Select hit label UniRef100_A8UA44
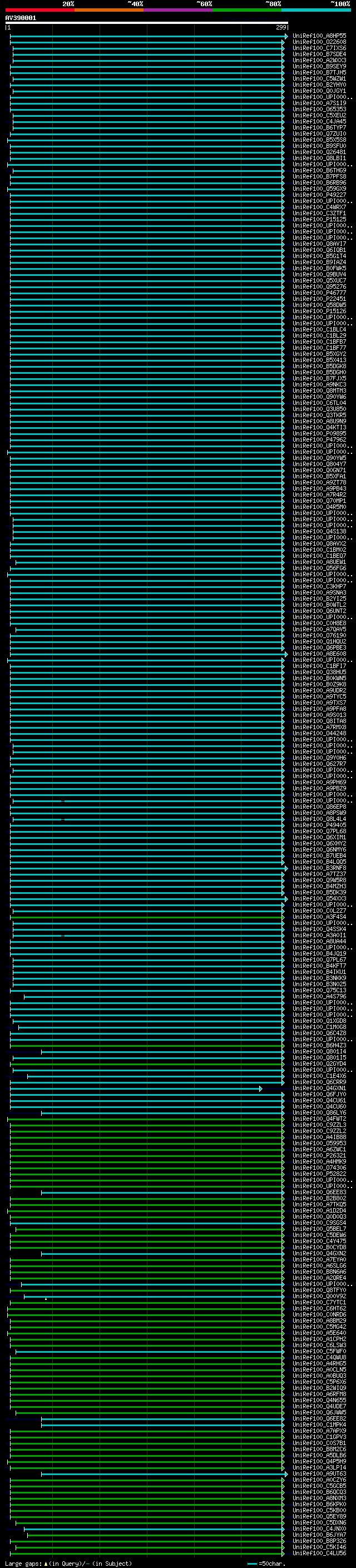Image resolution: width=356 pixels, height=1568 pixels. coord(319,941)
